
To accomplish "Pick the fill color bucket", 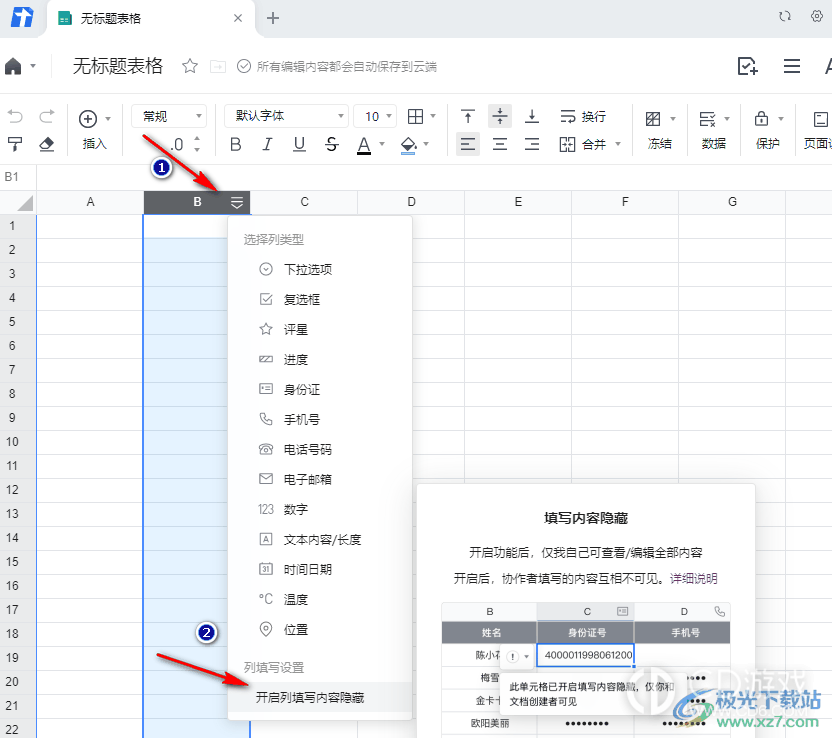I will [x=408, y=145].
